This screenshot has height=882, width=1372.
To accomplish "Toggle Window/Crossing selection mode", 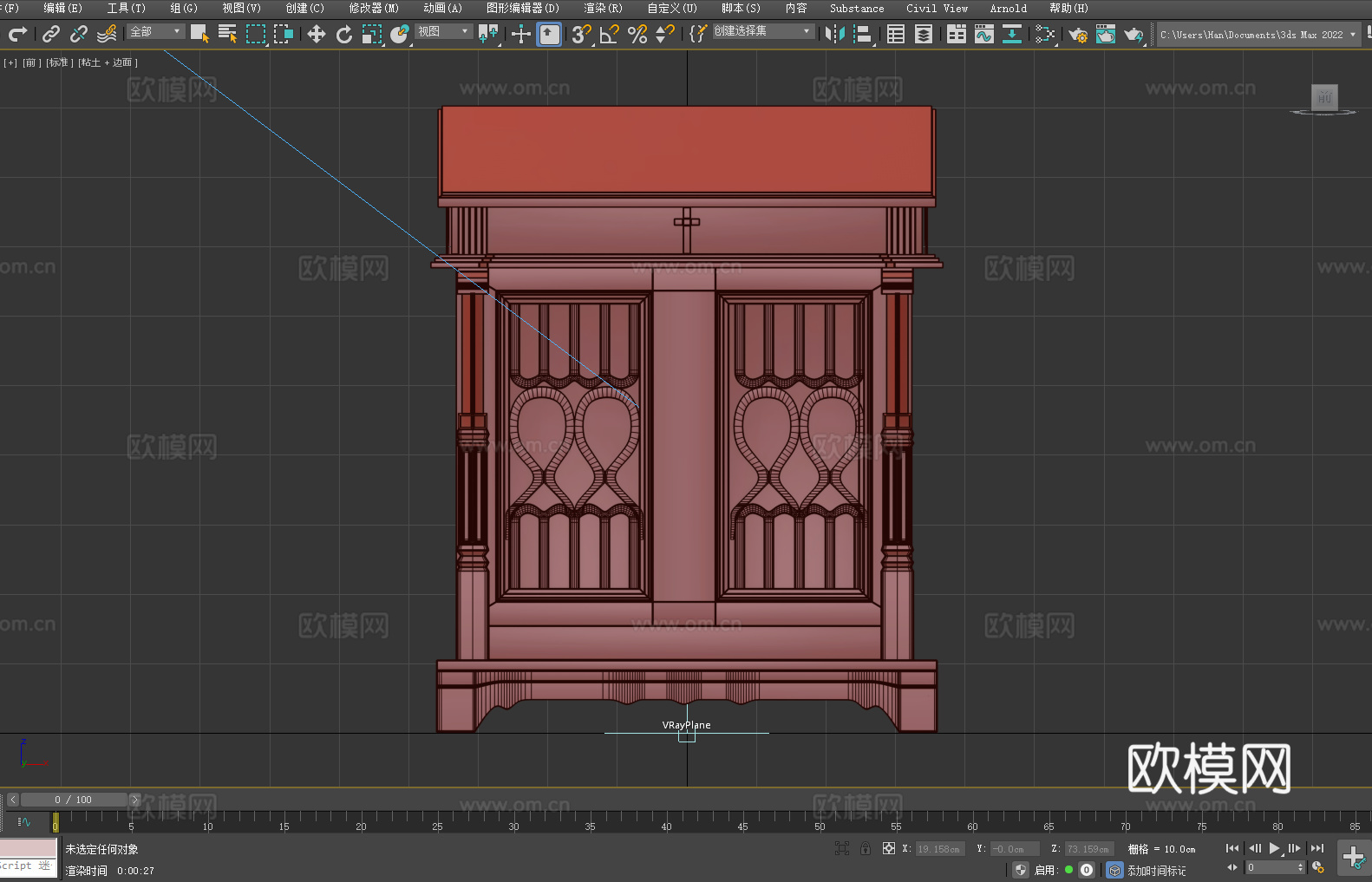I will [x=284, y=34].
